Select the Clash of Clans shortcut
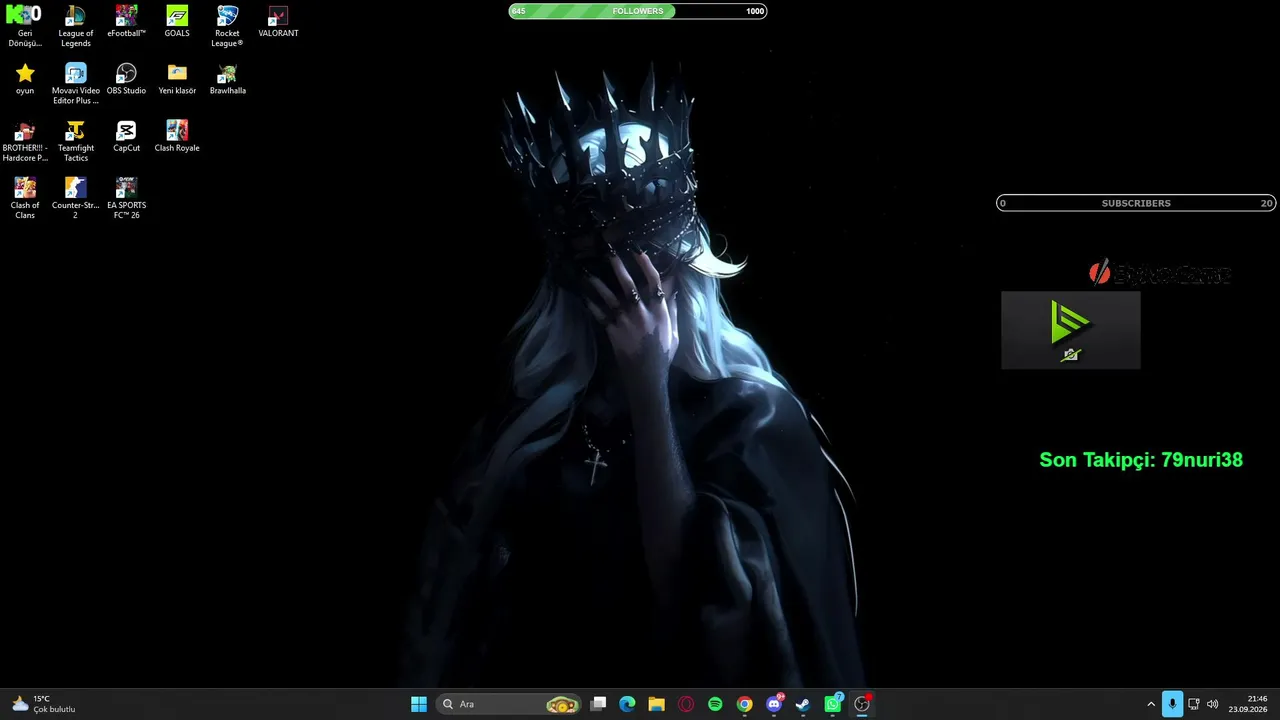 pyautogui.click(x=25, y=198)
